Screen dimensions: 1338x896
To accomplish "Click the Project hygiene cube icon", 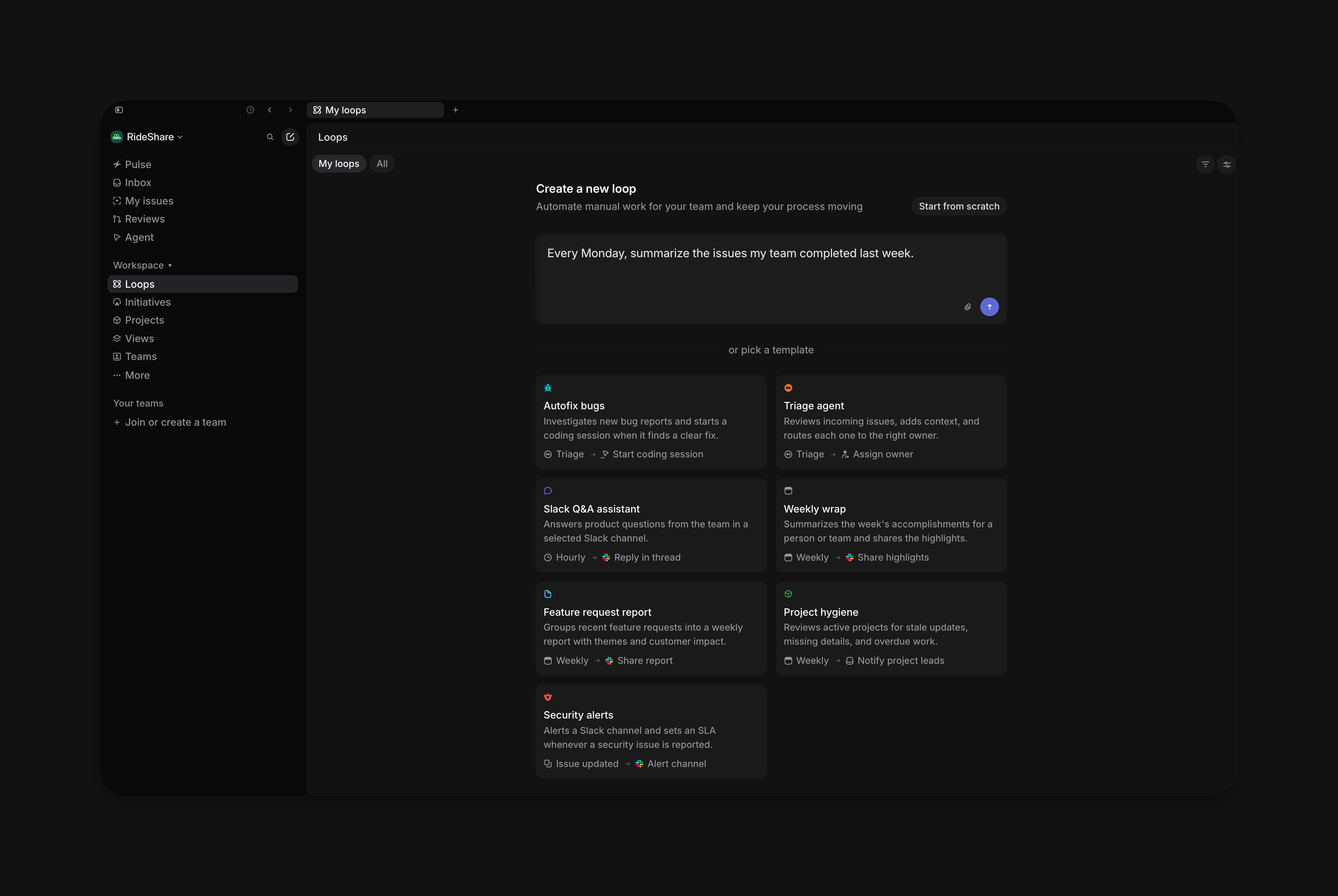I will 788,594.
